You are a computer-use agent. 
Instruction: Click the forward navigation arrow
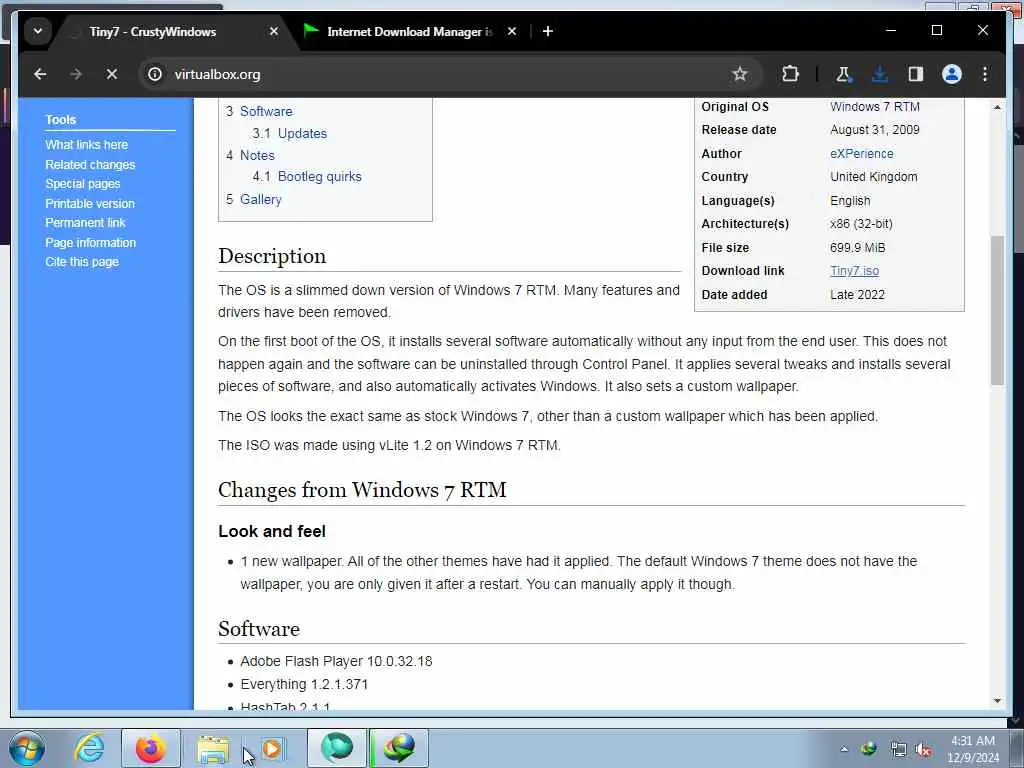pyautogui.click(x=76, y=74)
